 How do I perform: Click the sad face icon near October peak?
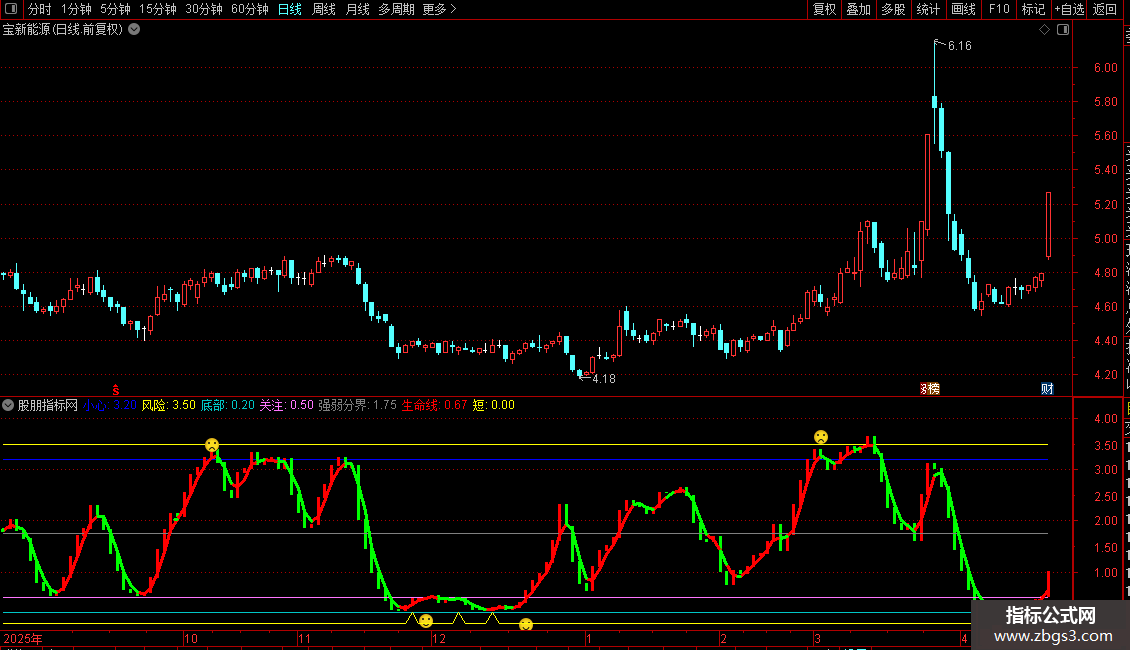(x=212, y=445)
